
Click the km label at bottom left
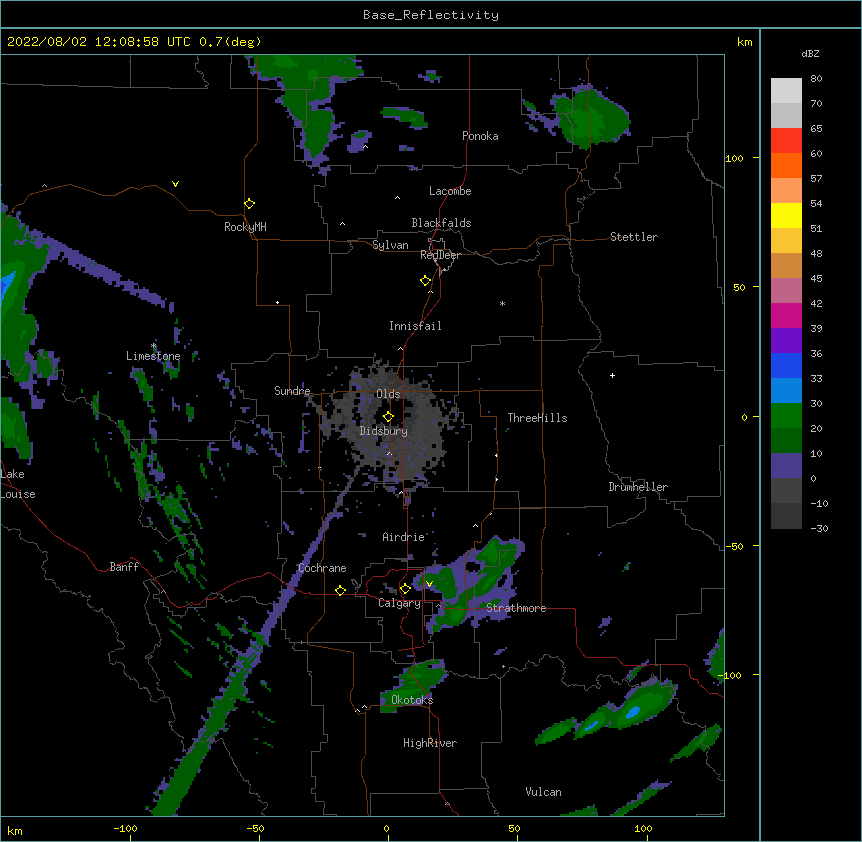tap(15, 831)
